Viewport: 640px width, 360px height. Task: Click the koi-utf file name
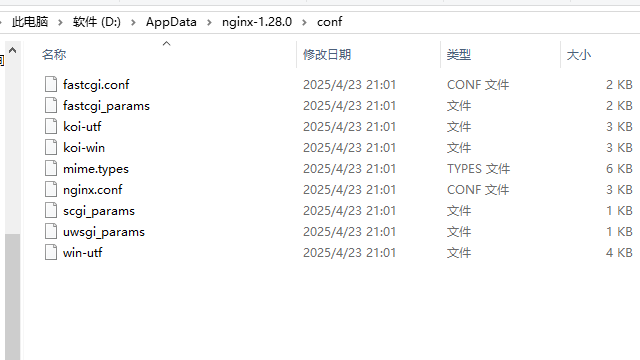pyautogui.click(x=82, y=127)
